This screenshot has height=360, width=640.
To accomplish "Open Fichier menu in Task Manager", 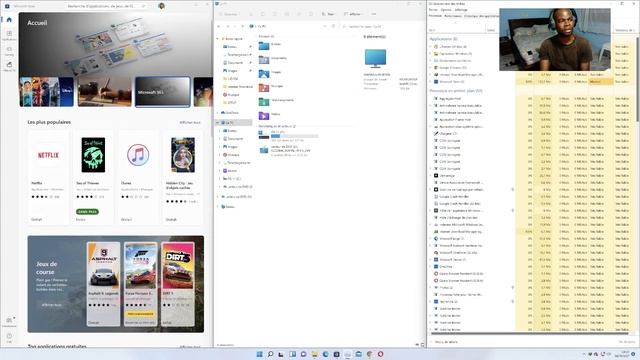I will pyautogui.click(x=433, y=10).
